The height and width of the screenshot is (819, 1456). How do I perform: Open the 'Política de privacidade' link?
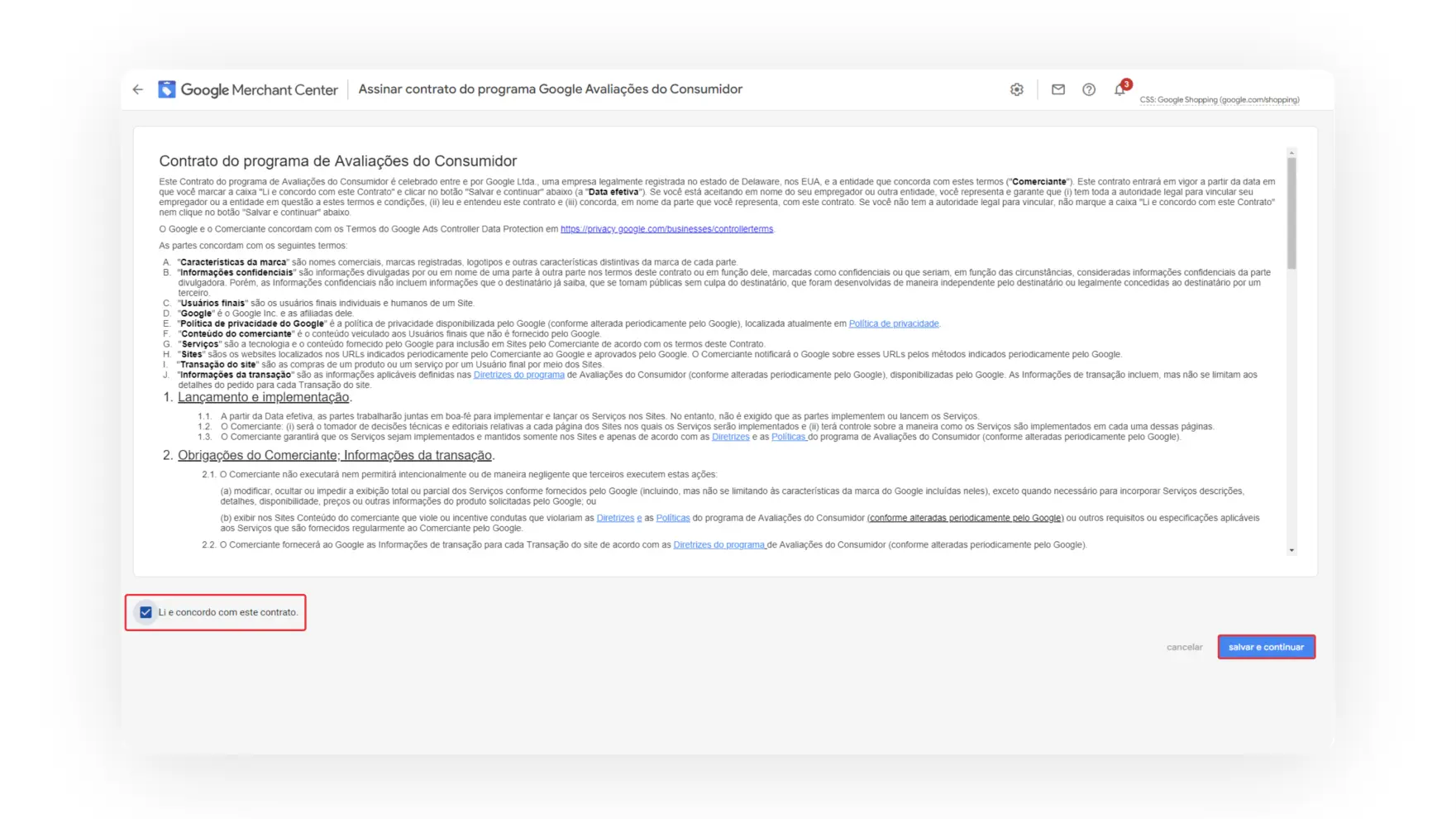(x=893, y=323)
